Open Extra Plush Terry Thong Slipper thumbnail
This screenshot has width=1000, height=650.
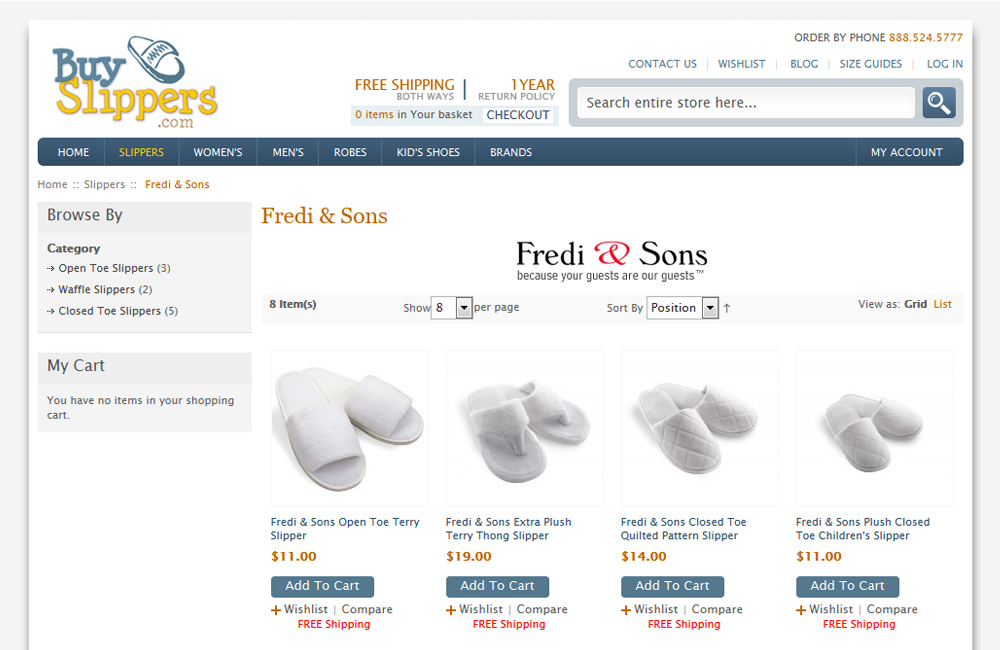coord(525,428)
